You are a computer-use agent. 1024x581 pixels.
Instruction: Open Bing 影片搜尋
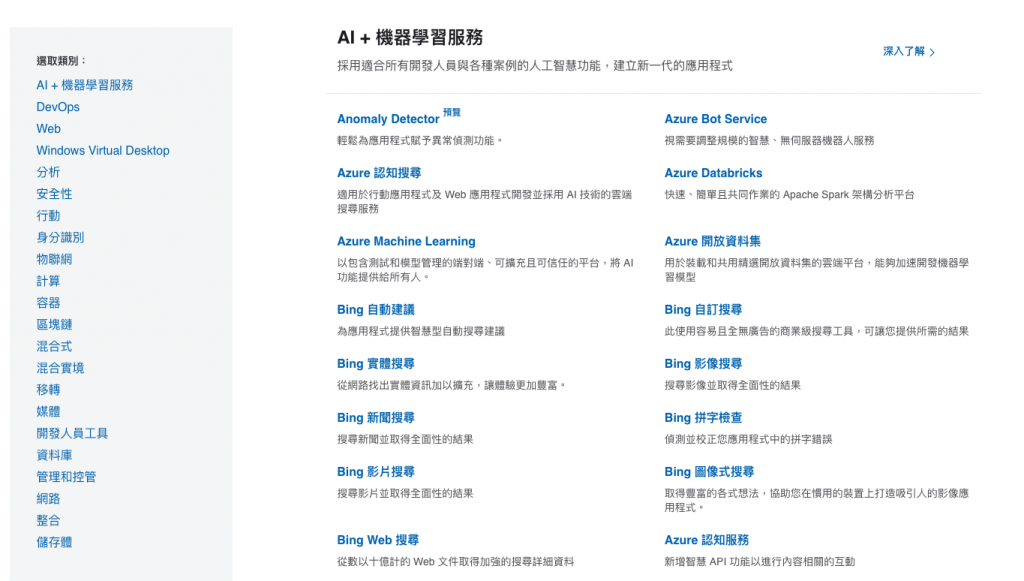tap(376, 472)
